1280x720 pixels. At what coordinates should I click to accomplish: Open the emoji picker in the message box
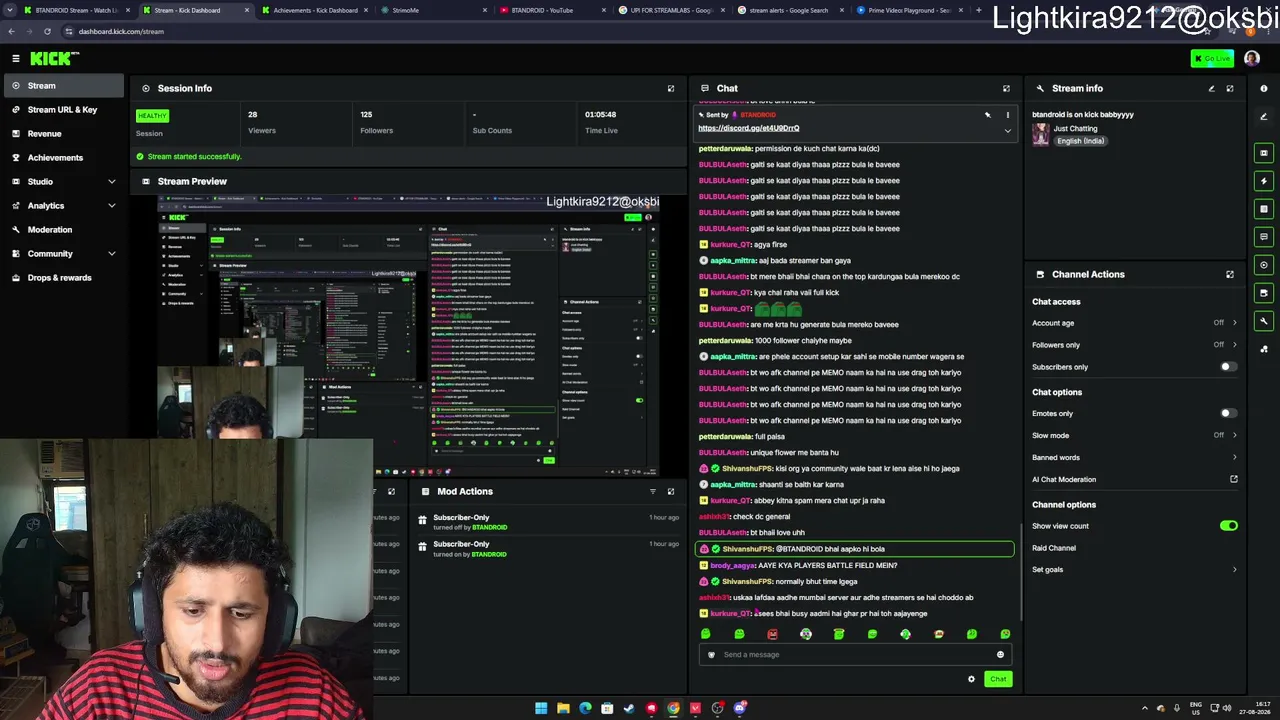pos(1000,655)
